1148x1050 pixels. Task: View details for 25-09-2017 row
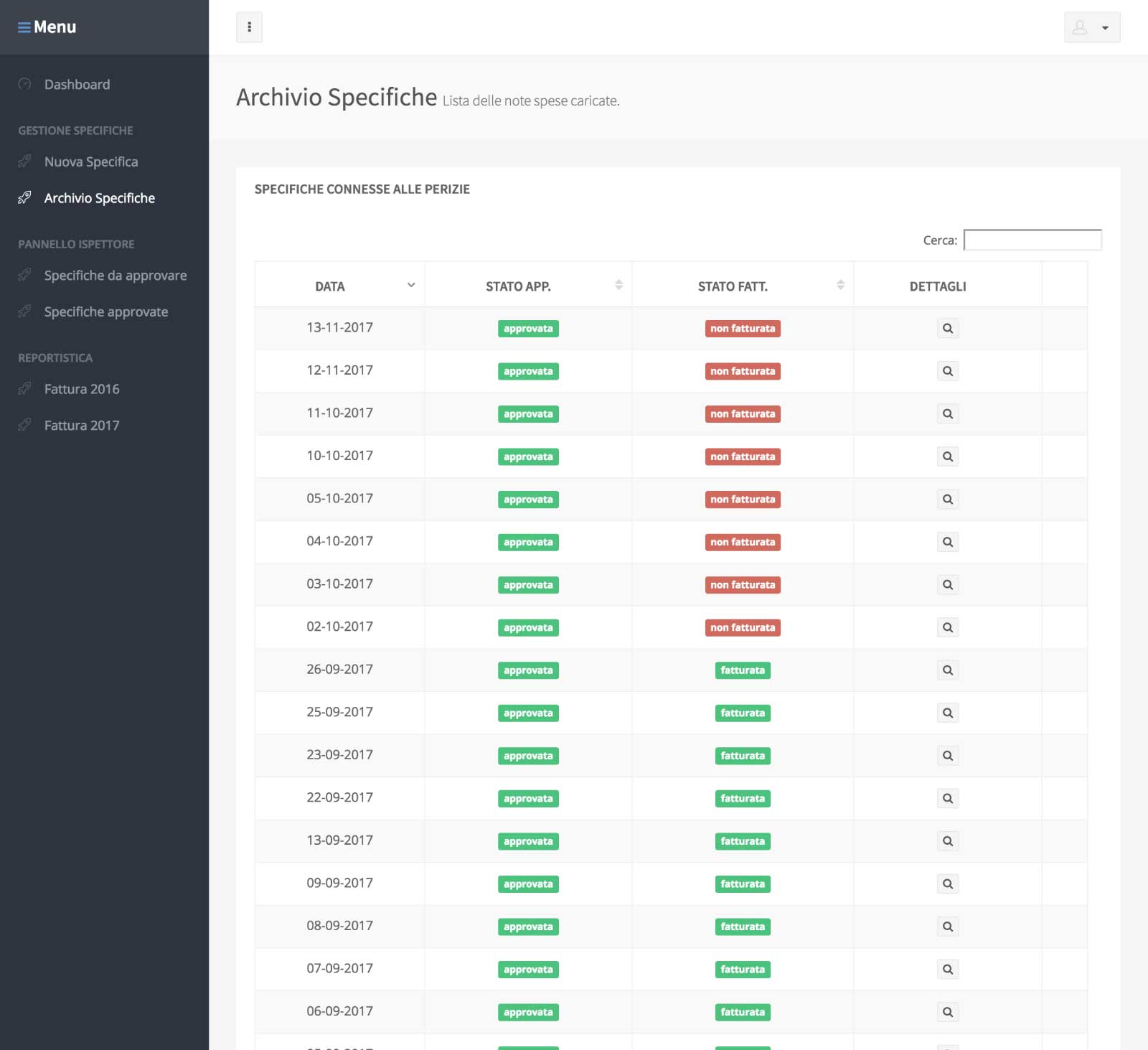pos(948,713)
